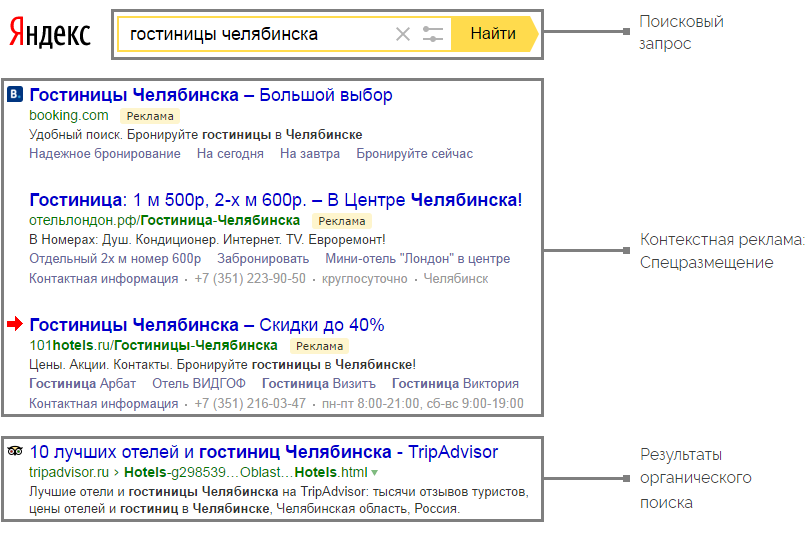Click the TripAdvisor owl favicon
Screen dimensions: 809x536
coord(15,452)
